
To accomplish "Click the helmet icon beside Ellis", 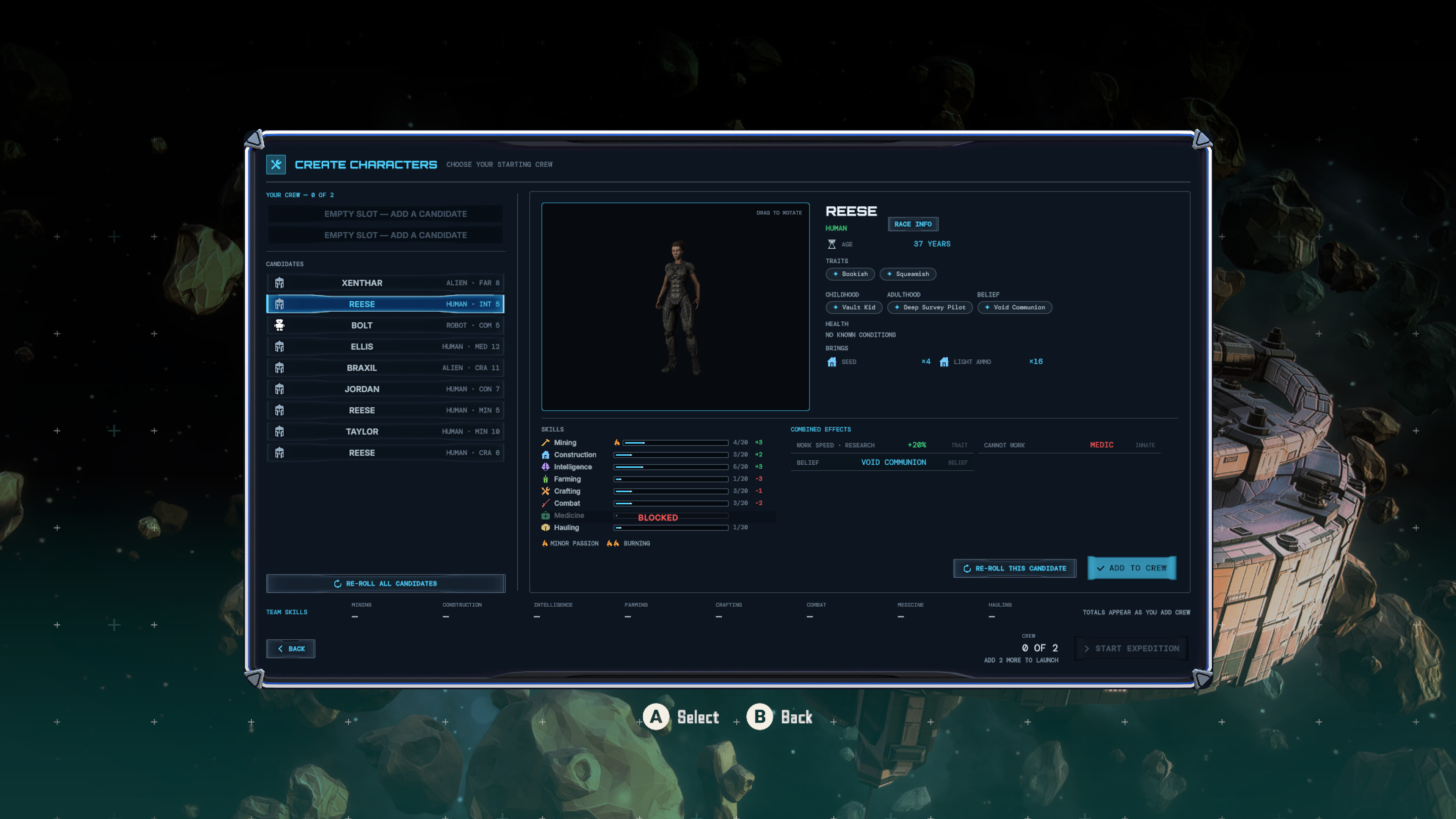I will [279, 347].
